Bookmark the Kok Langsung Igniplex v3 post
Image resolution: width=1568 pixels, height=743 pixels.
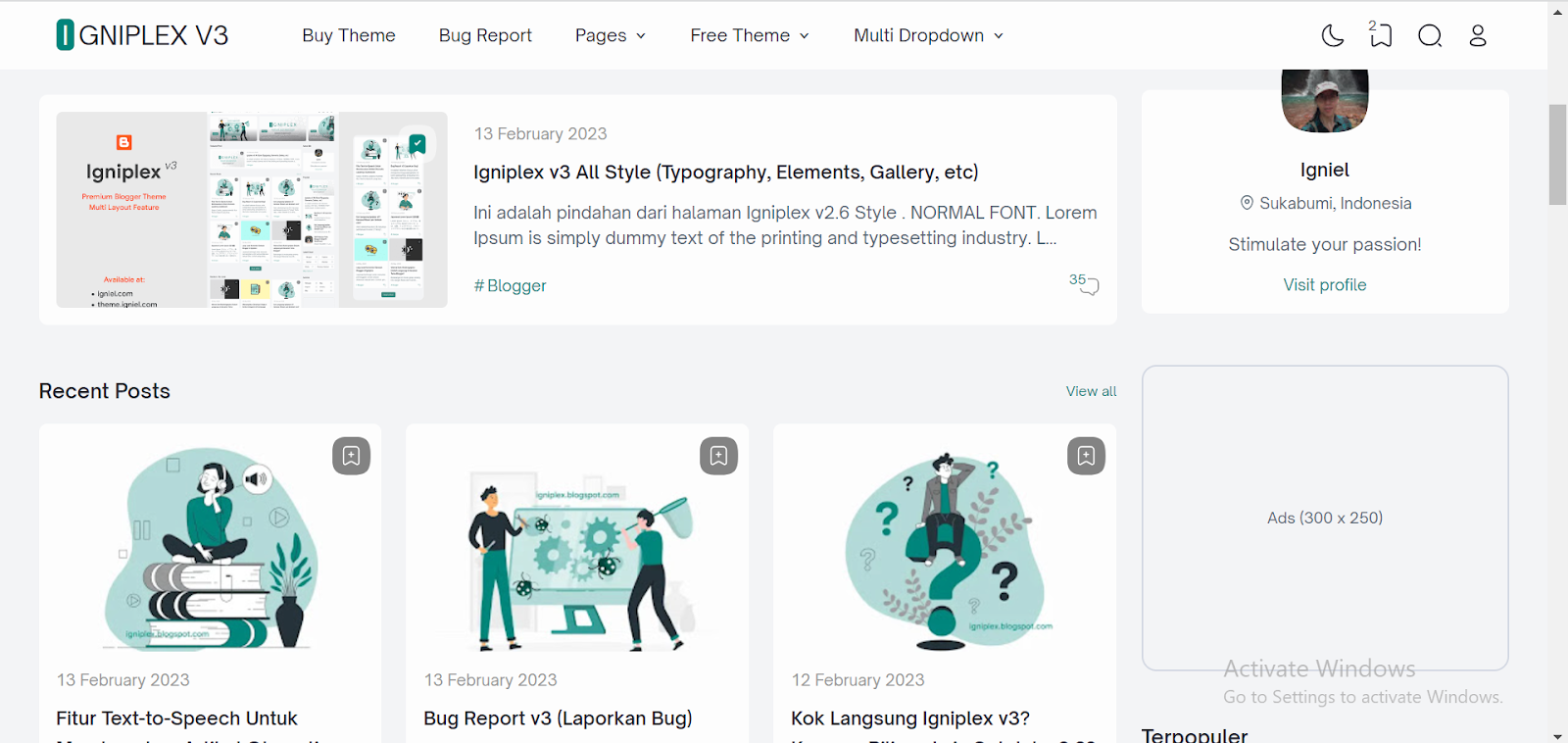pyautogui.click(x=1086, y=456)
